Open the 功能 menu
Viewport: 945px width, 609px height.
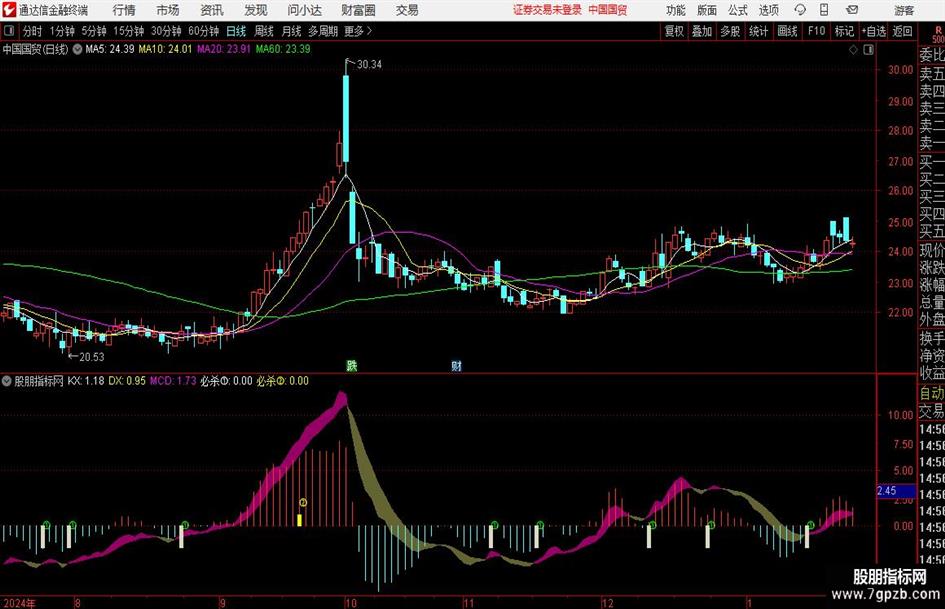click(676, 10)
